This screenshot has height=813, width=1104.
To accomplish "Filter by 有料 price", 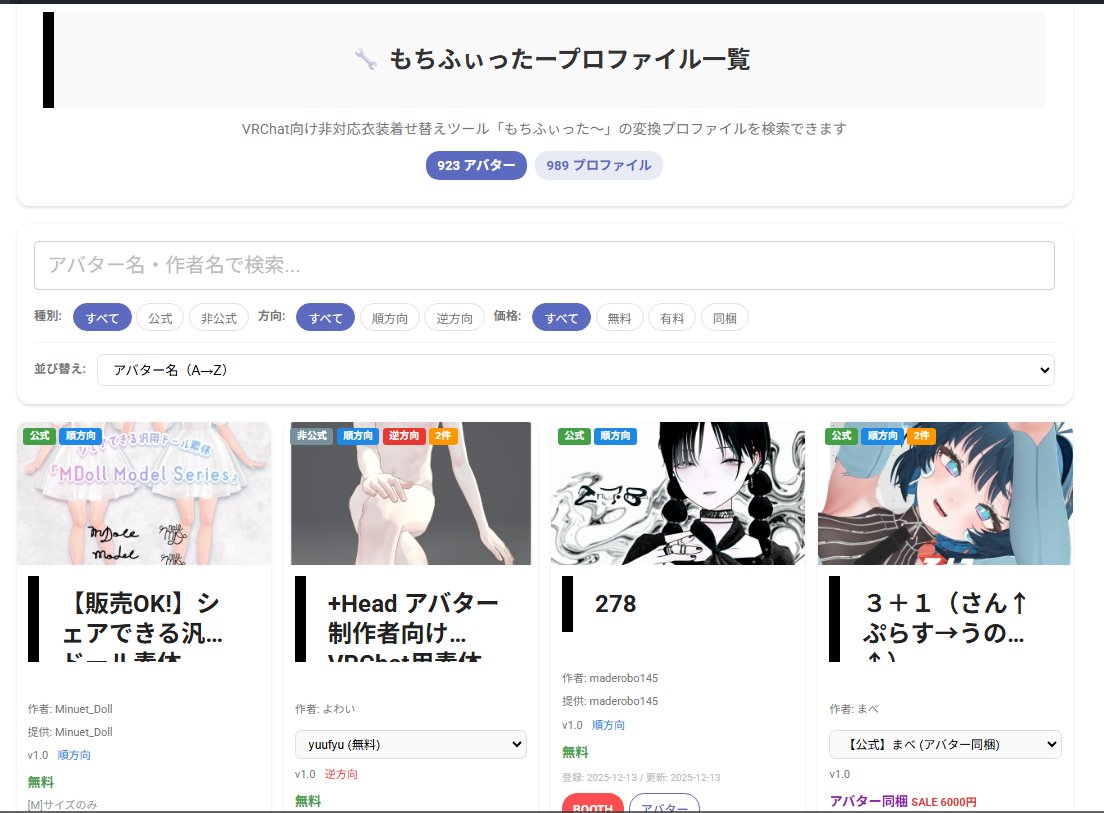I will 672,317.
